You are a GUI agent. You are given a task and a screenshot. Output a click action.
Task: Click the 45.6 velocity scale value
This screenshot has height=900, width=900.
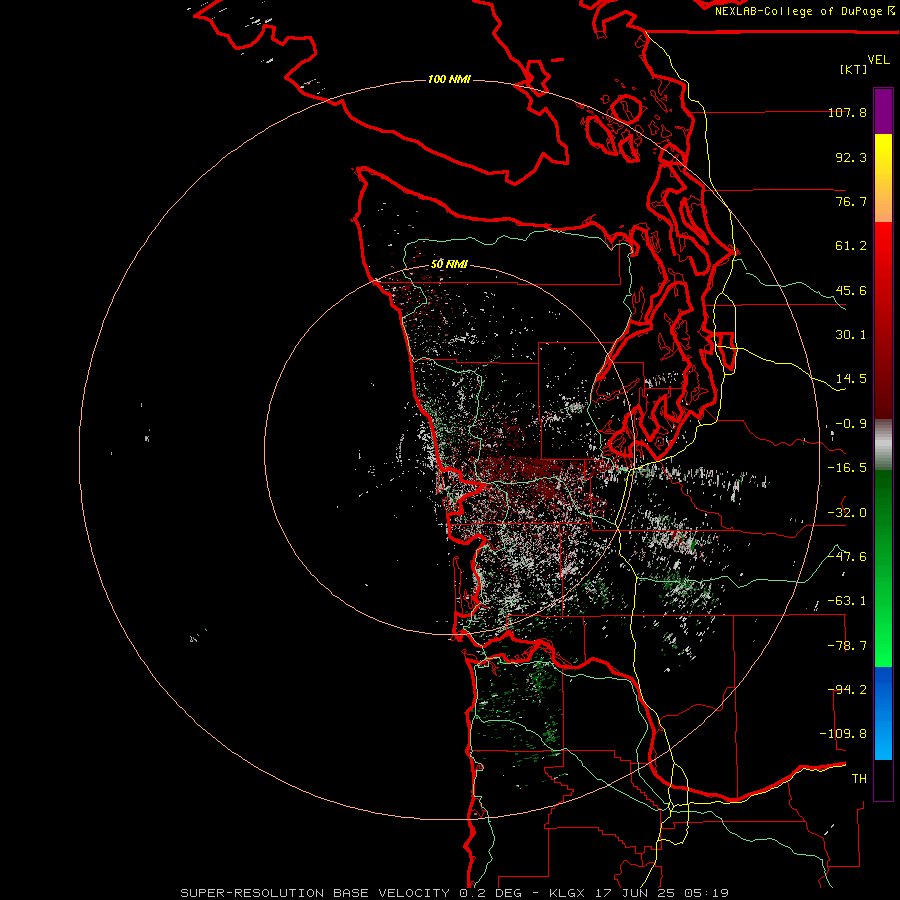click(851, 290)
